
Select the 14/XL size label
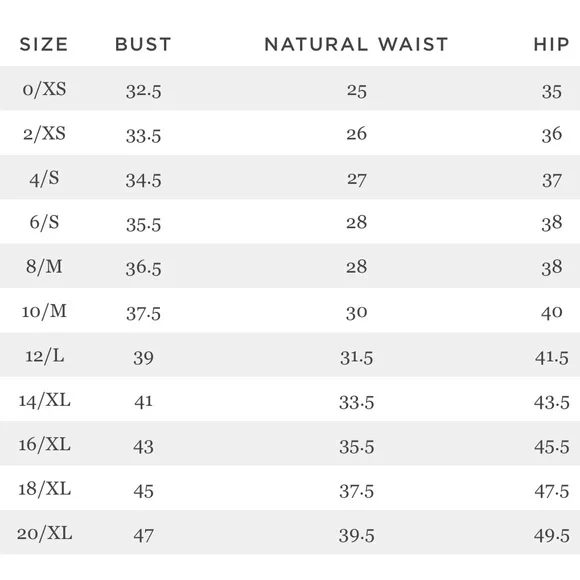44,400
